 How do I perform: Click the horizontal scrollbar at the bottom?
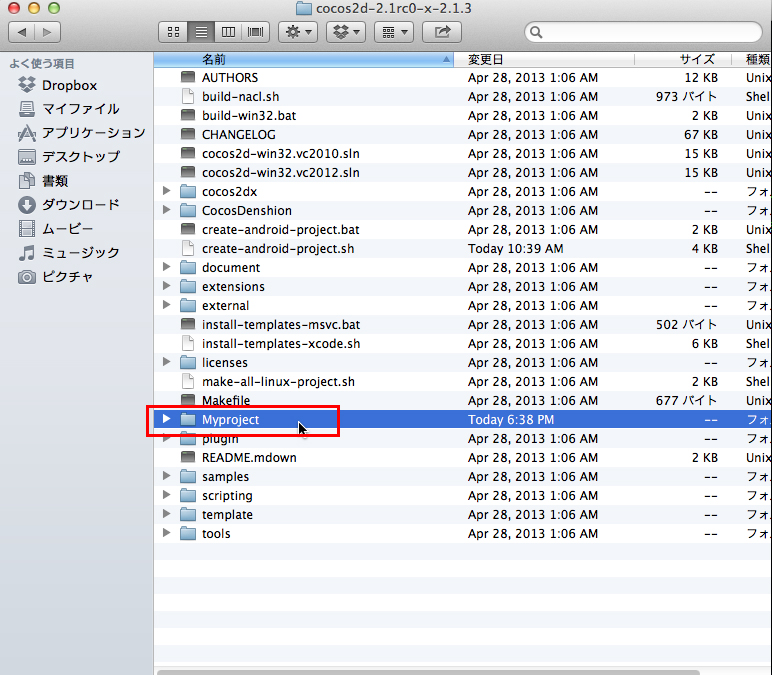[428, 672]
